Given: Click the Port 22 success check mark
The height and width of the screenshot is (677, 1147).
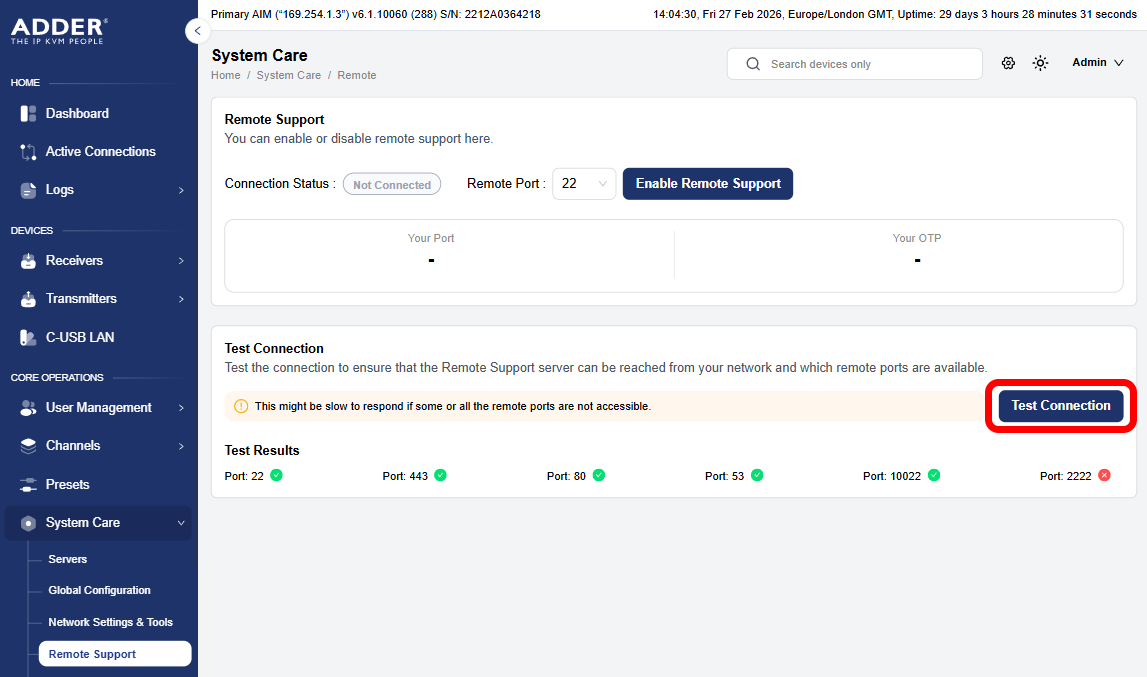Looking at the screenshot, I should coord(277,475).
